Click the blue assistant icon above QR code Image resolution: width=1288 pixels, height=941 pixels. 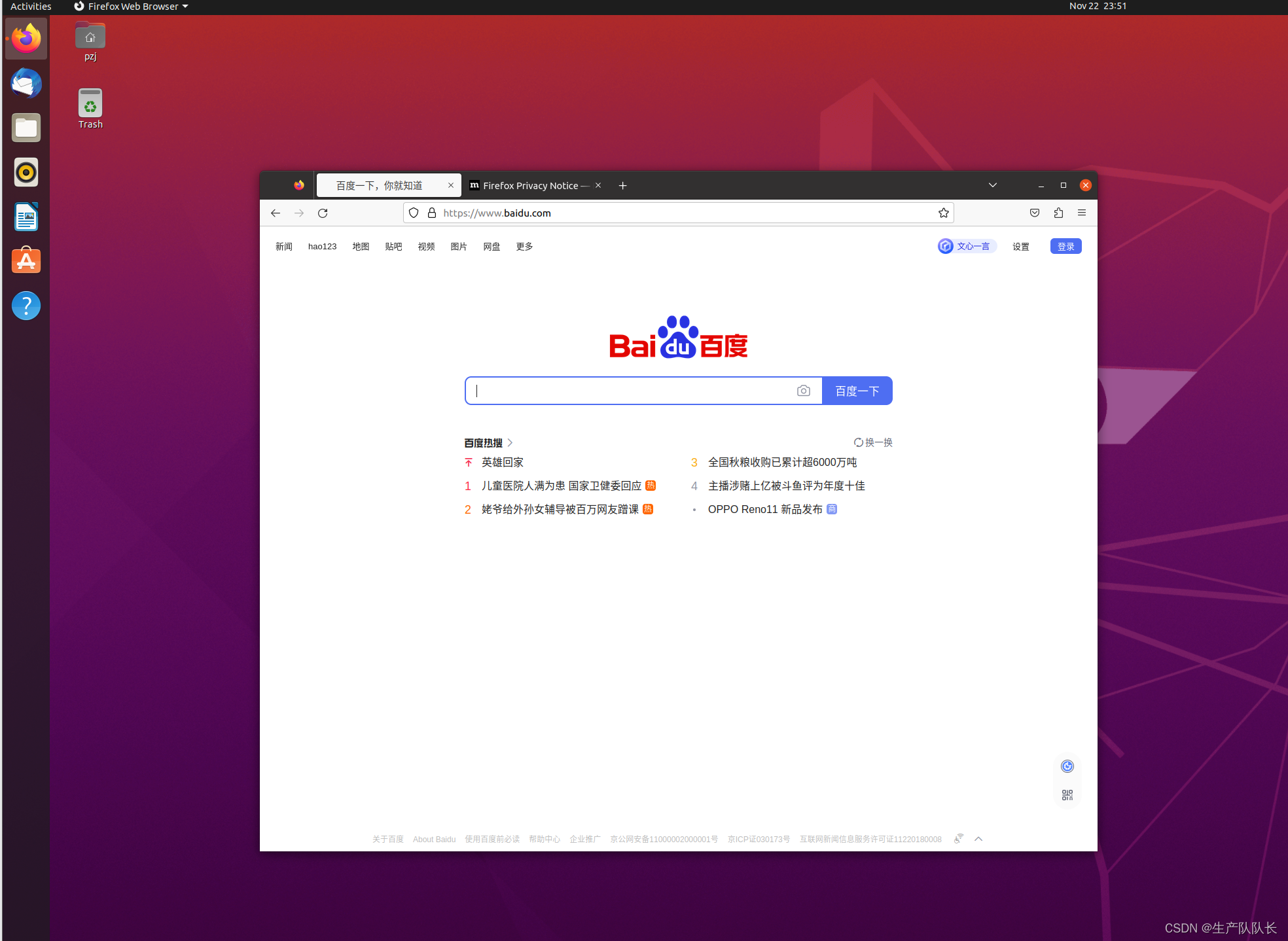click(1067, 766)
